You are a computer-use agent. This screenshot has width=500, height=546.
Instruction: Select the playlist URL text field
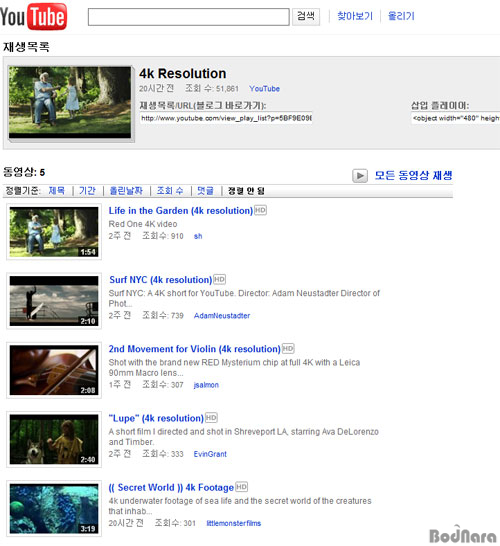[226, 118]
